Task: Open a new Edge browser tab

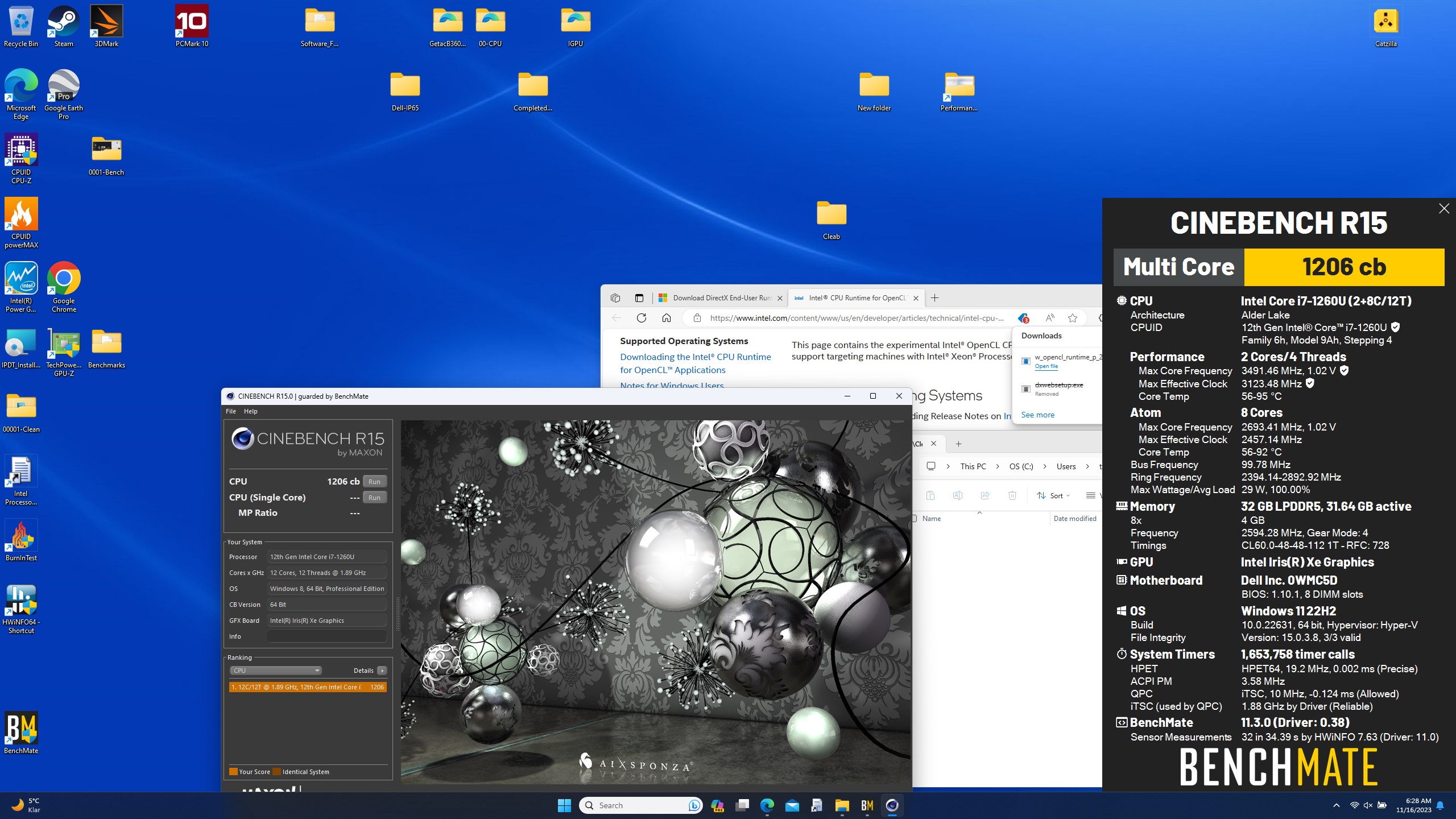Action: (x=934, y=297)
